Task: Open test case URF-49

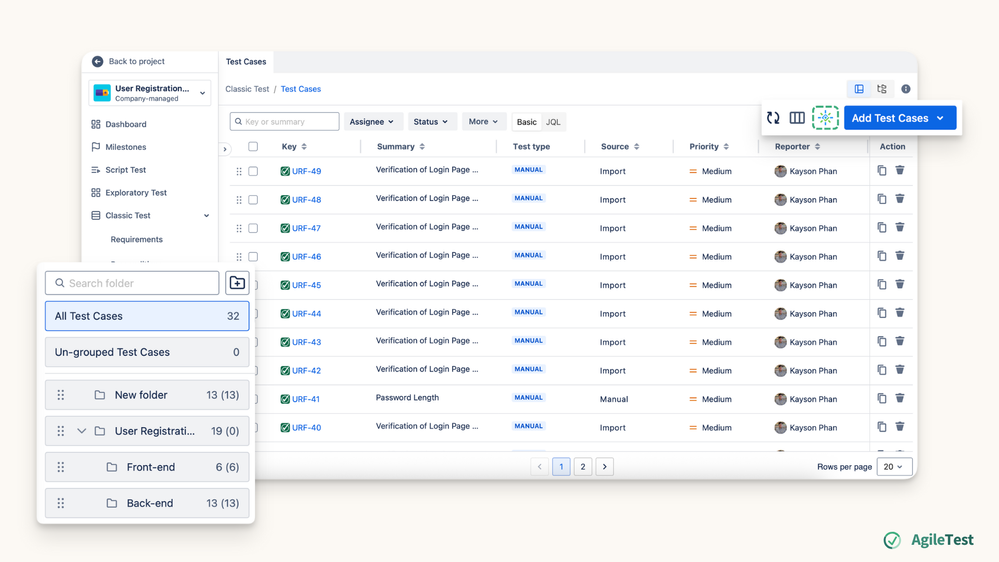Action: click(x=306, y=171)
